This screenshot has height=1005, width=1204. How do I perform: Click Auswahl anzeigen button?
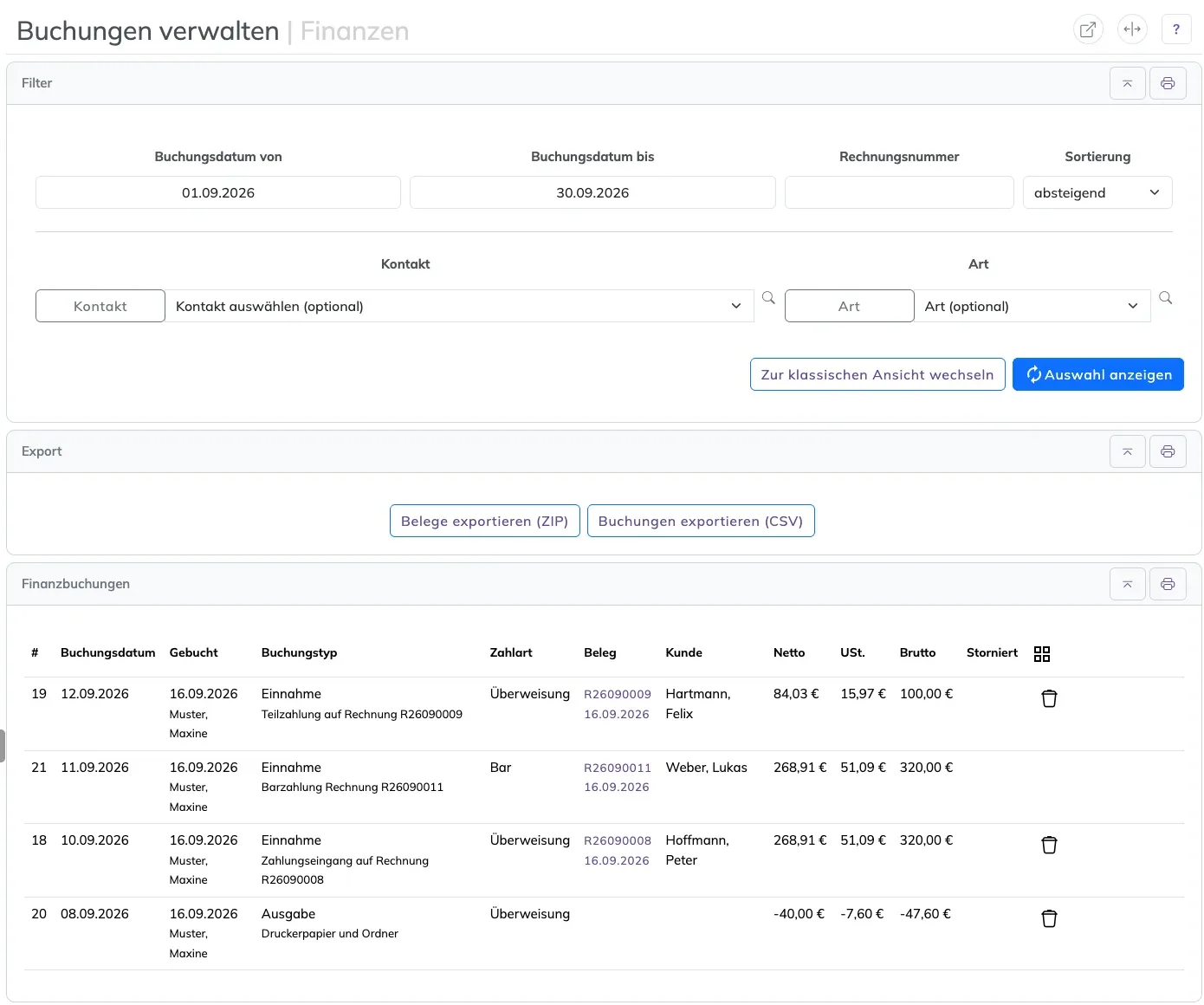click(1098, 374)
